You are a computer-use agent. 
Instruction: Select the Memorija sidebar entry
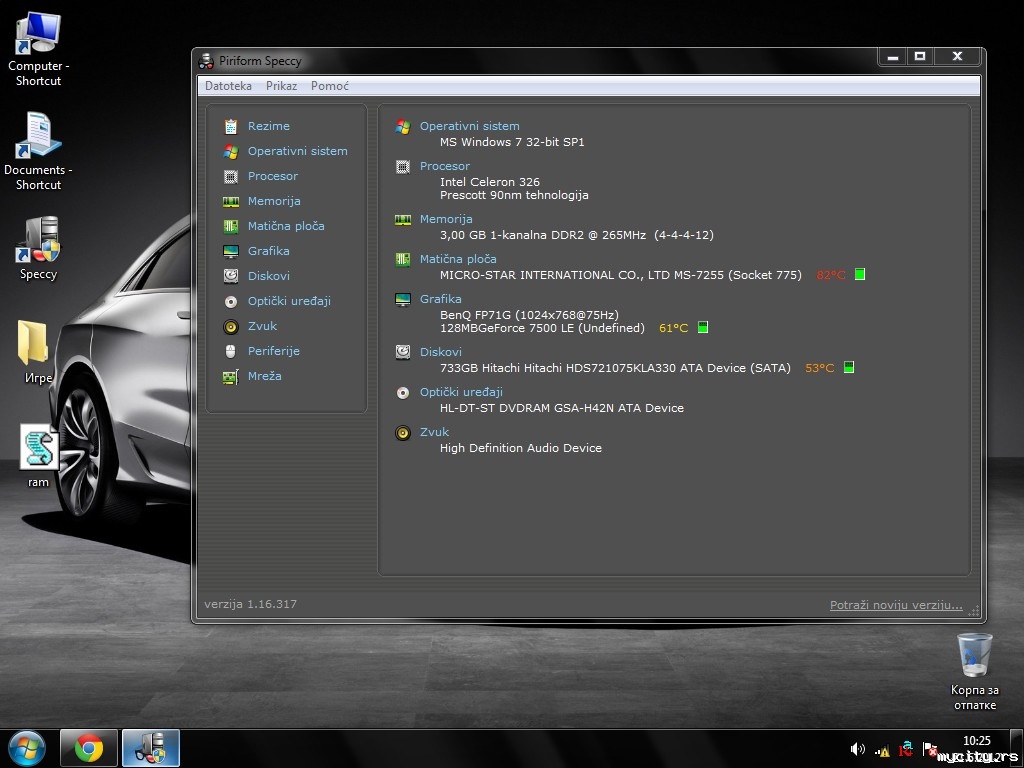(x=274, y=201)
